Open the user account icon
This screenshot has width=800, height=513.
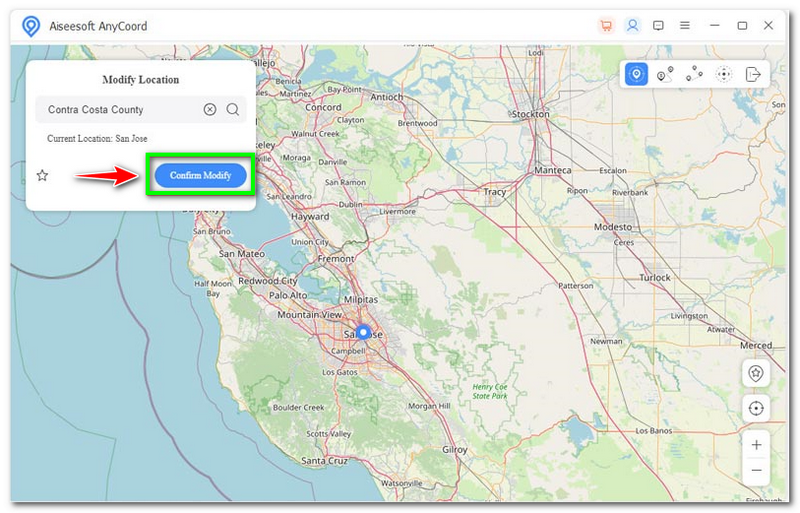(x=632, y=25)
